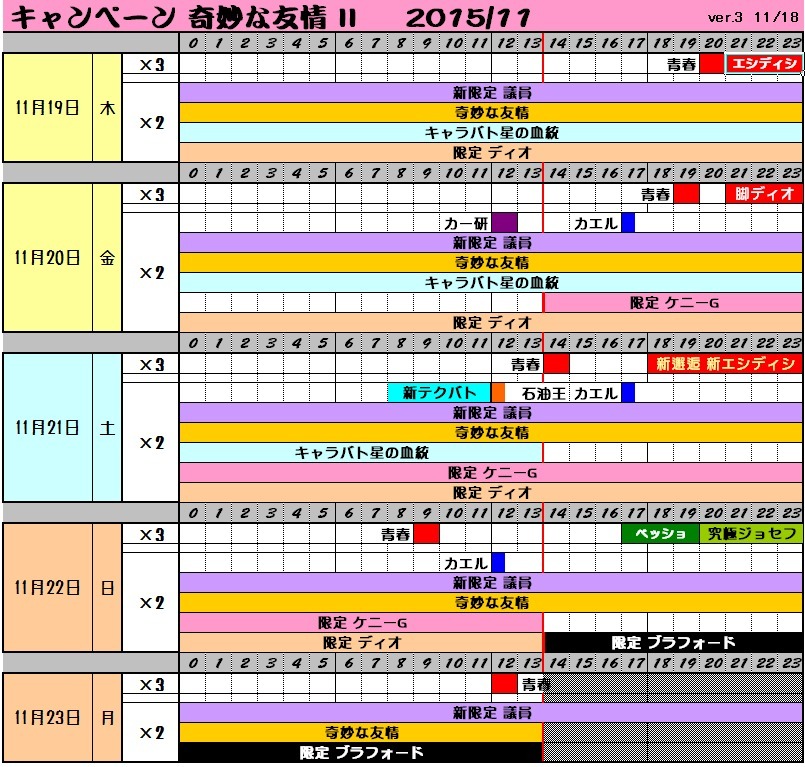Click the blue block beside カエル on November 22
The height and width of the screenshot is (767, 805).
click(x=498, y=563)
